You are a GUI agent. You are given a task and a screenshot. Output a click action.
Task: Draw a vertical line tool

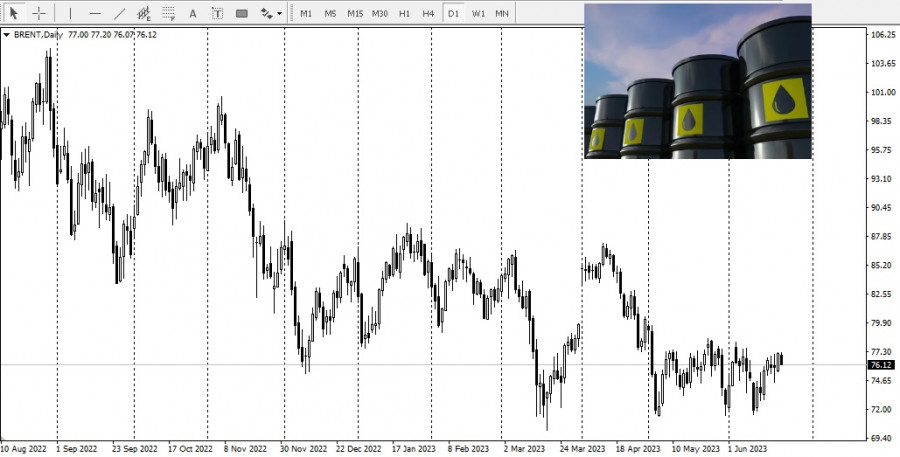[x=71, y=13]
